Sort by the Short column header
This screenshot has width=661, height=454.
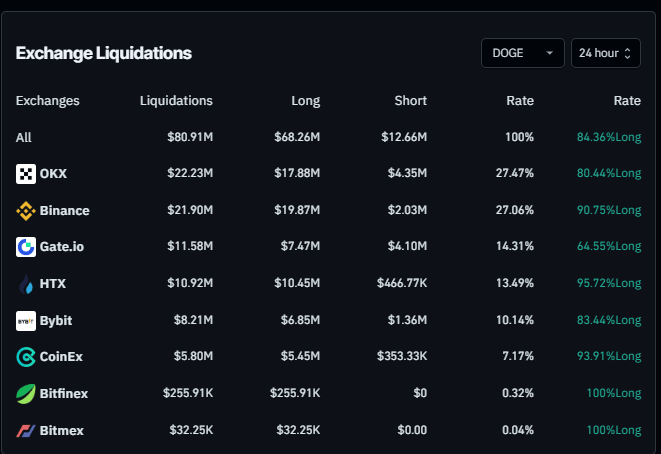[x=410, y=101]
